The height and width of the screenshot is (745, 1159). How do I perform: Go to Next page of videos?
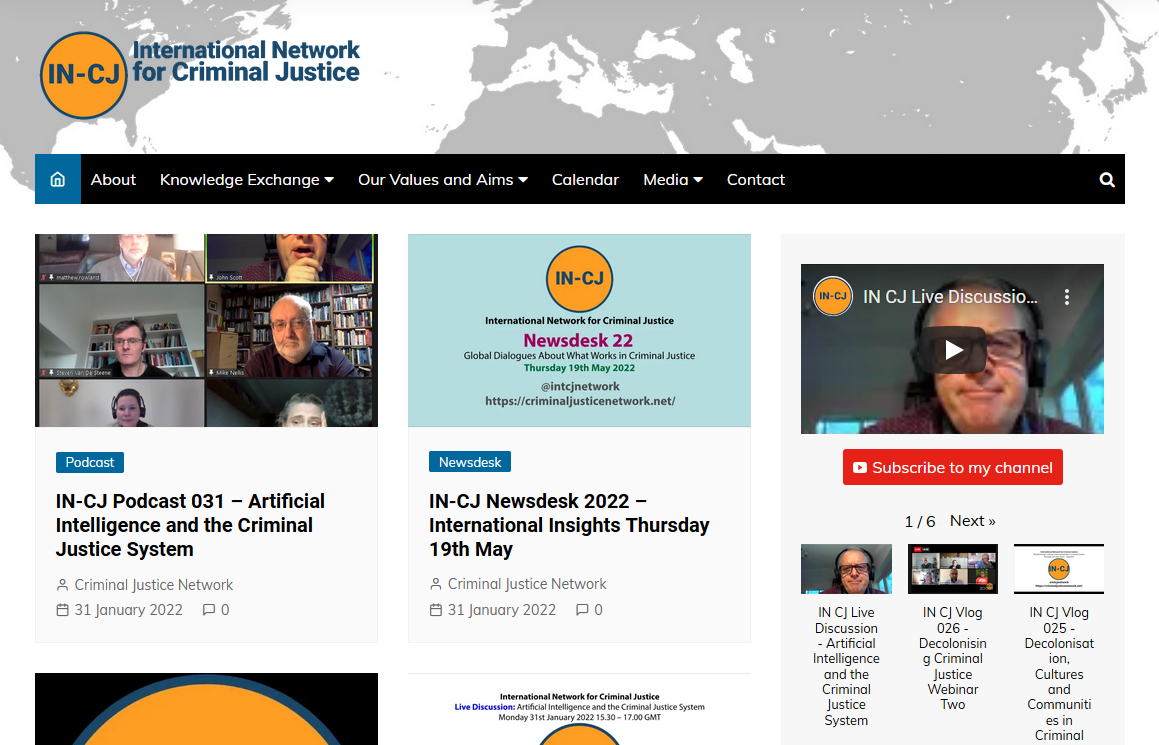click(x=973, y=521)
